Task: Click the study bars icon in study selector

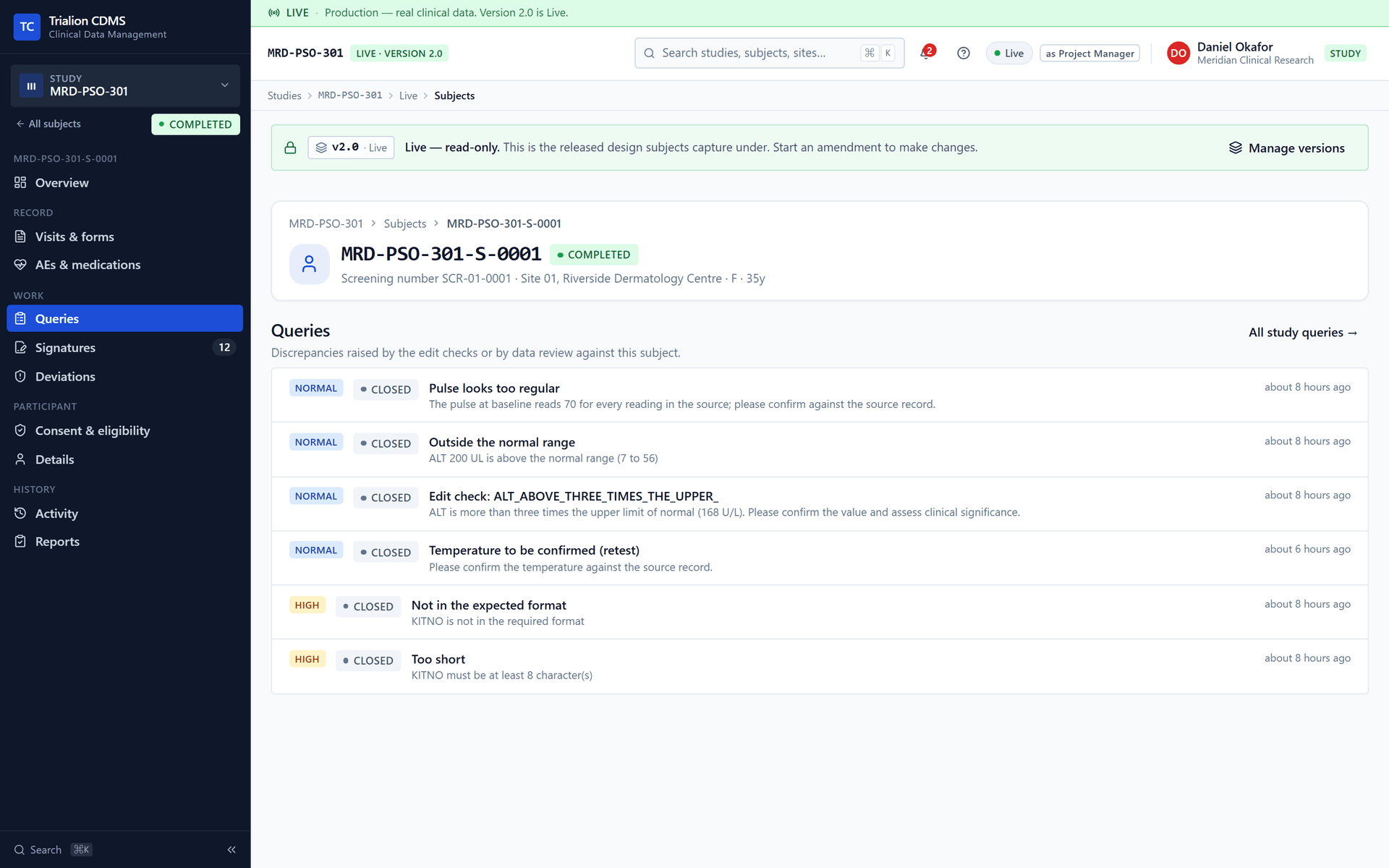Action: tap(31, 85)
